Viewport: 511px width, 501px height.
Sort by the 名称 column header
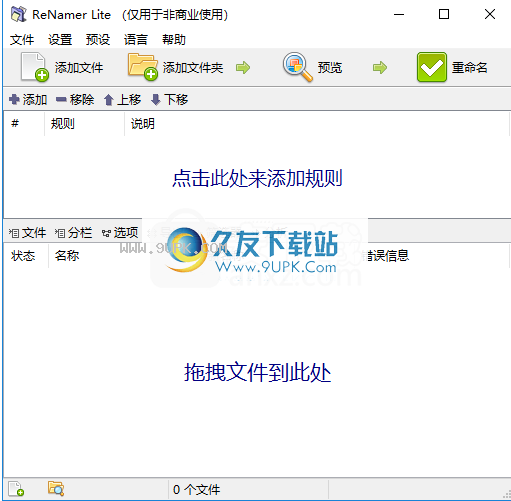(x=67, y=256)
